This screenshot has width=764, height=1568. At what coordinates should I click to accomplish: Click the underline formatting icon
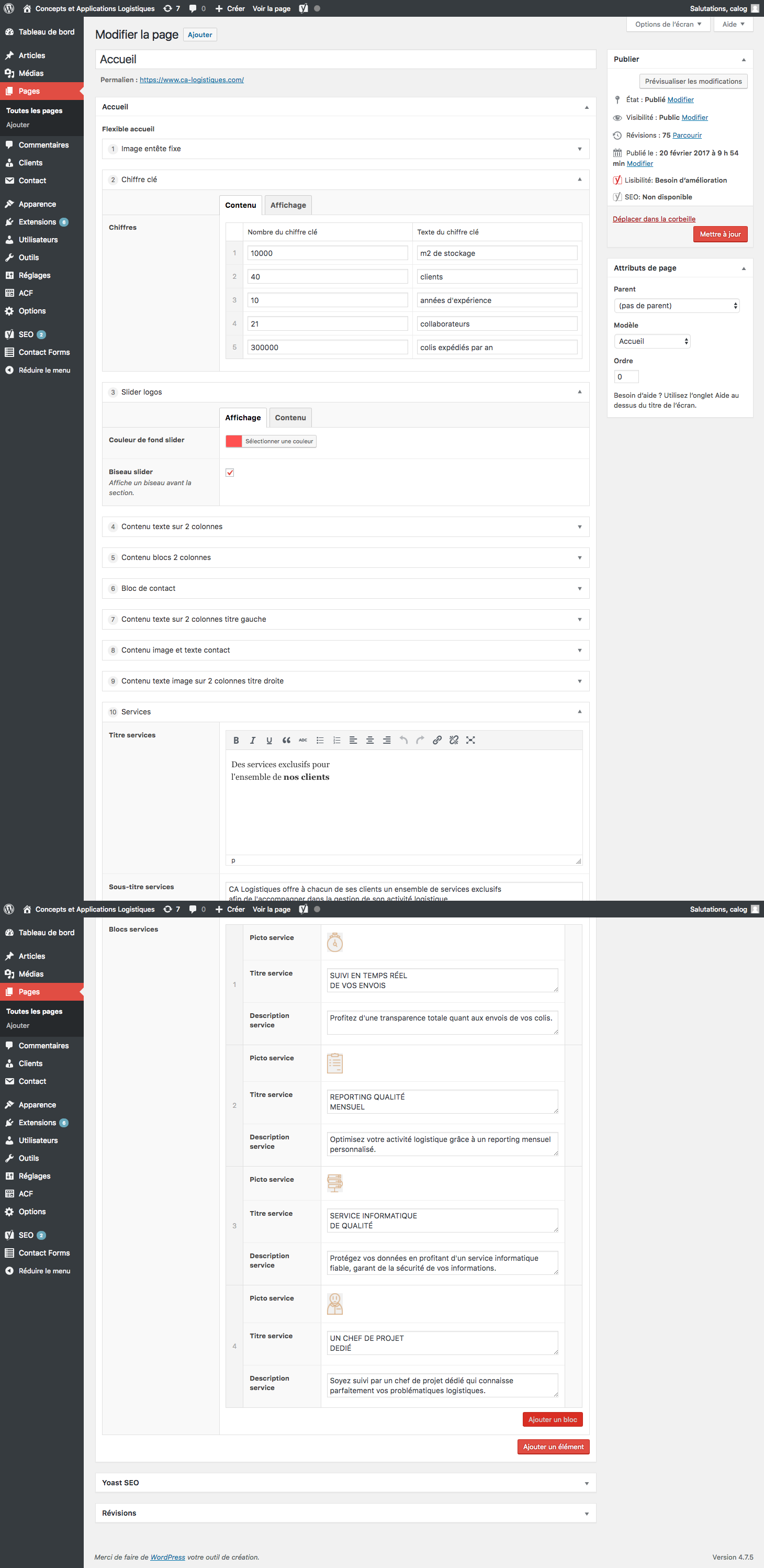pyautogui.click(x=269, y=740)
